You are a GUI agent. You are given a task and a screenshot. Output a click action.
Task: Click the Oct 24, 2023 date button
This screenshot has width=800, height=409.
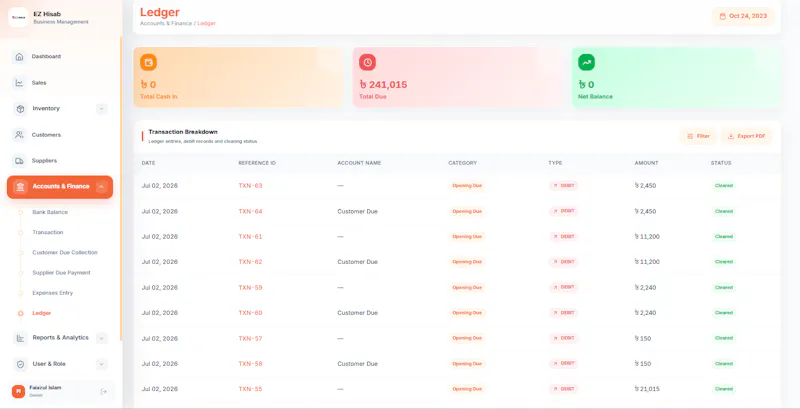click(743, 16)
